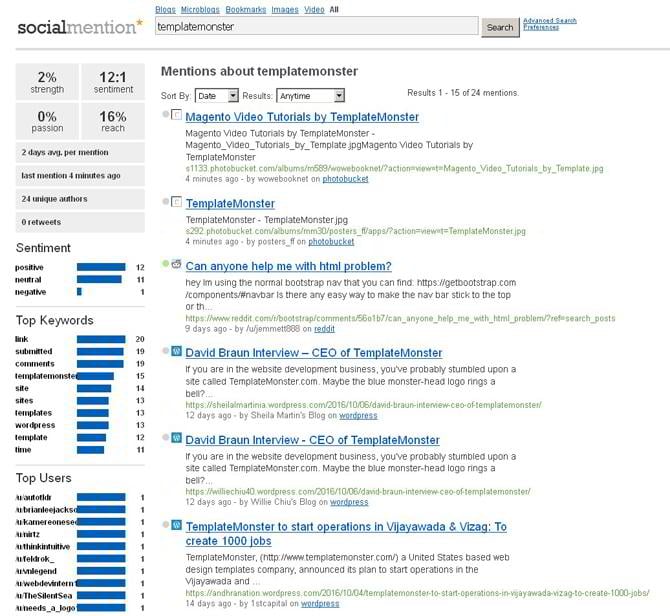Select the Microblogs search tab
The image size is (670, 616).
click(x=202, y=9)
